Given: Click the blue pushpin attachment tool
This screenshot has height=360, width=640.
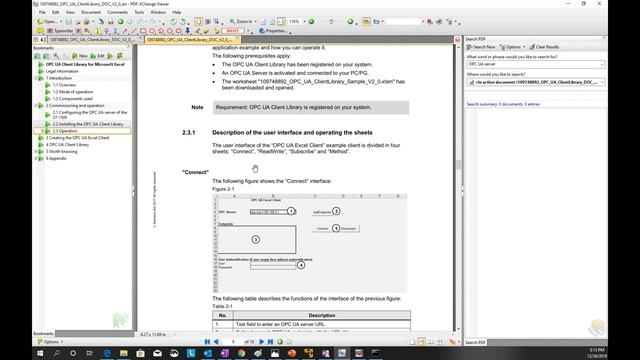Looking at the screenshot, I should 187,31.
